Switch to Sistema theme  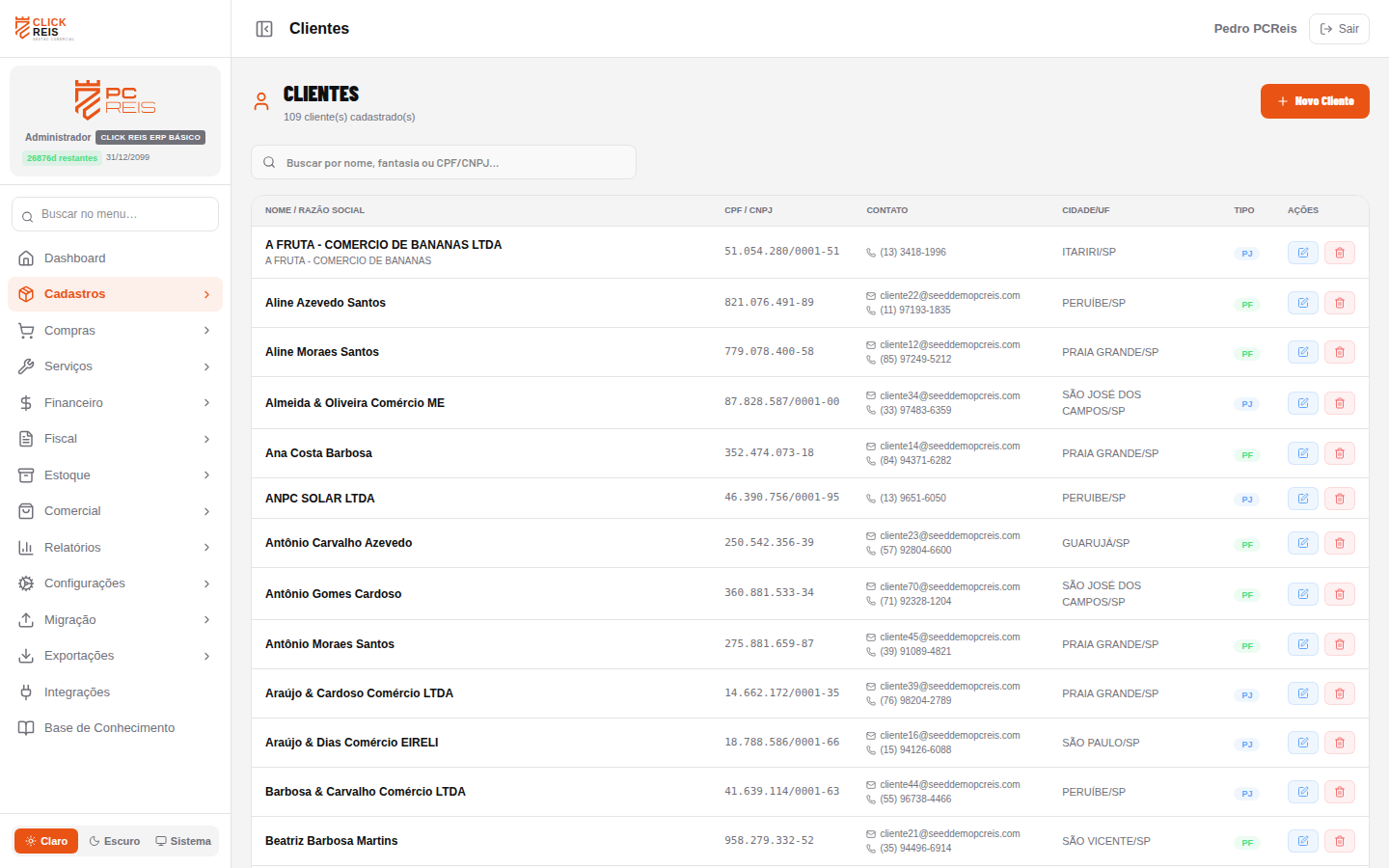point(183,841)
